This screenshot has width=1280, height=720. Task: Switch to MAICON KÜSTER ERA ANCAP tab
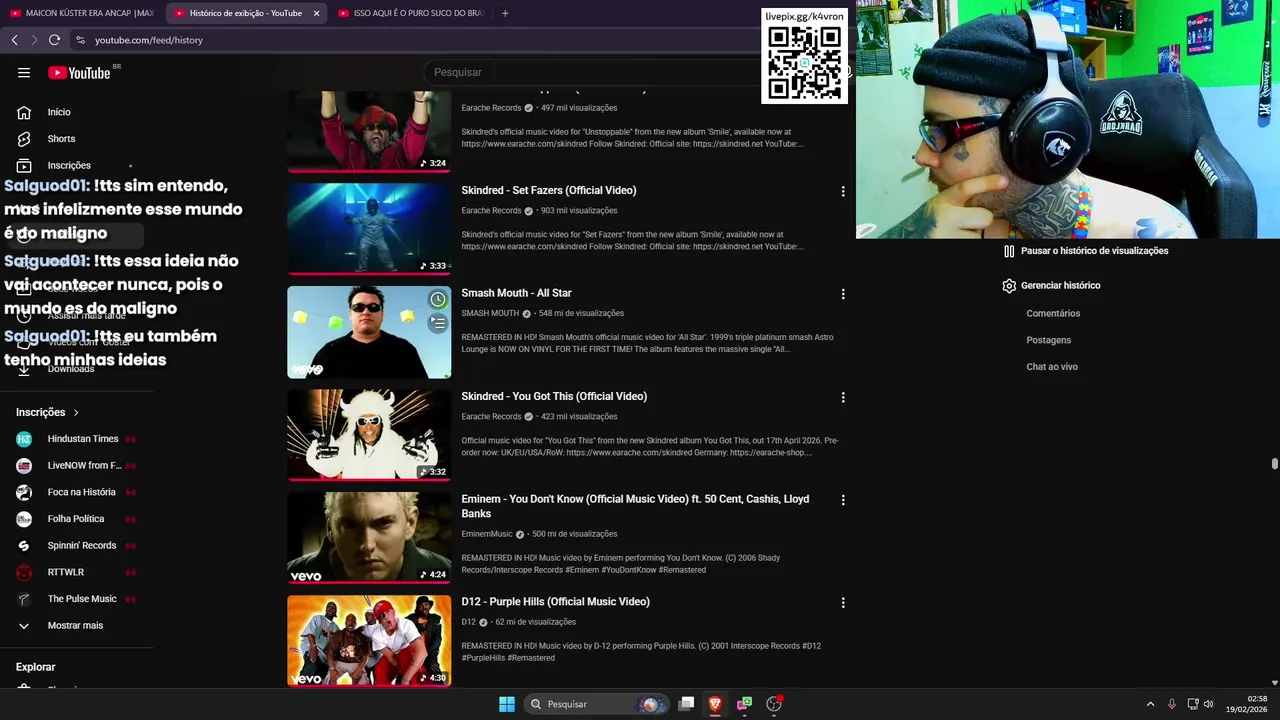point(82,13)
